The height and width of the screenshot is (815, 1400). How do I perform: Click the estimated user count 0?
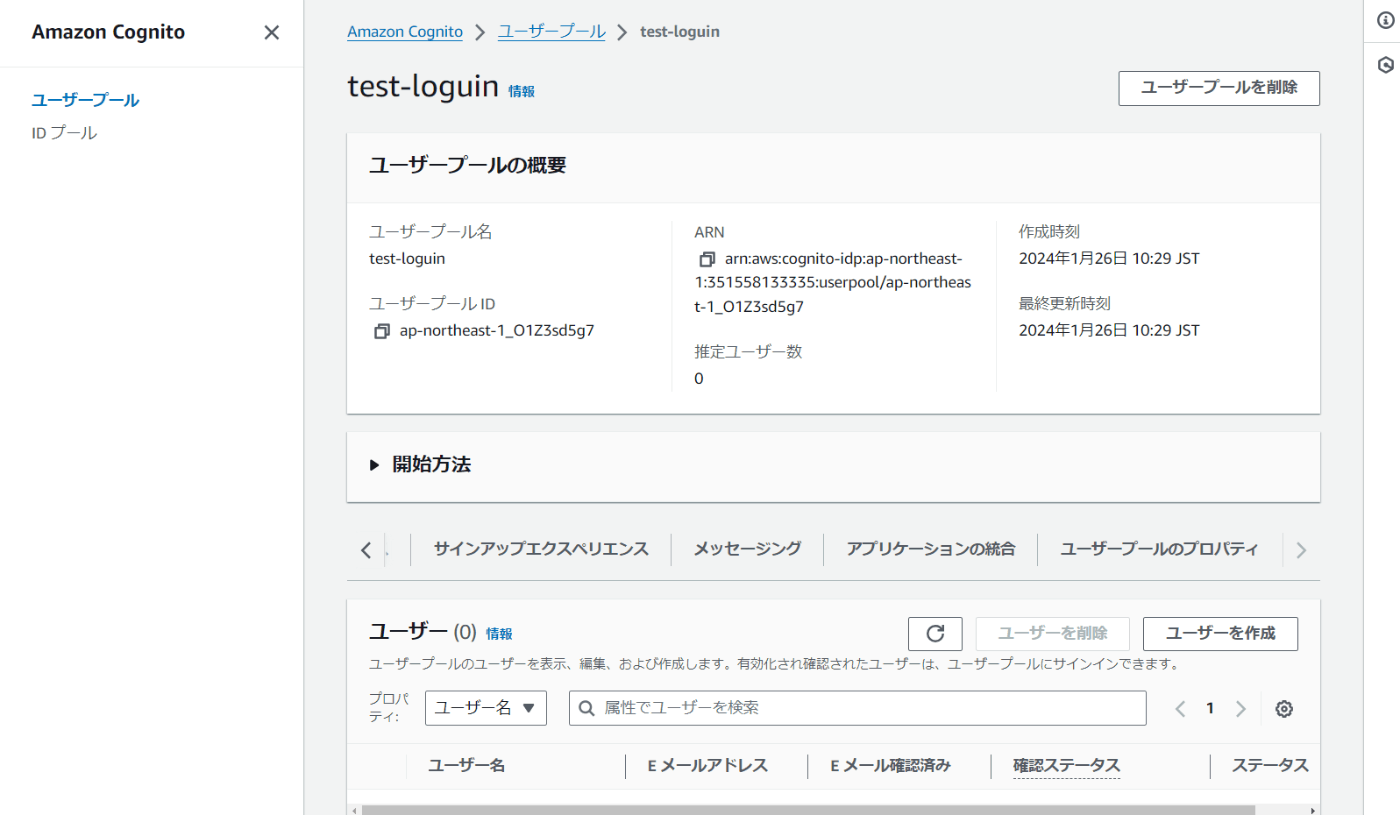pyautogui.click(x=699, y=379)
